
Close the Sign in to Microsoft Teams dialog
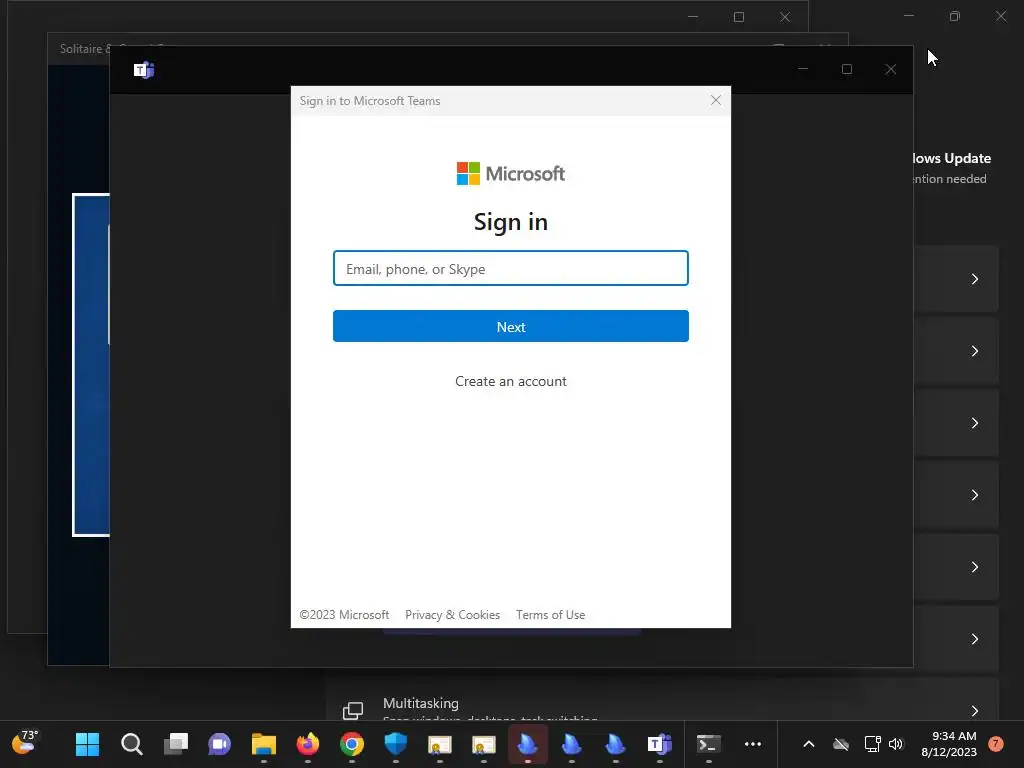[716, 101]
